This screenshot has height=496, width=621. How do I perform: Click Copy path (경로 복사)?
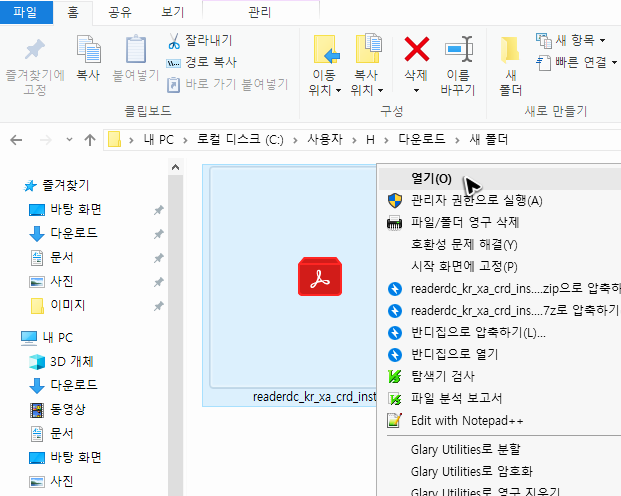tap(202, 62)
